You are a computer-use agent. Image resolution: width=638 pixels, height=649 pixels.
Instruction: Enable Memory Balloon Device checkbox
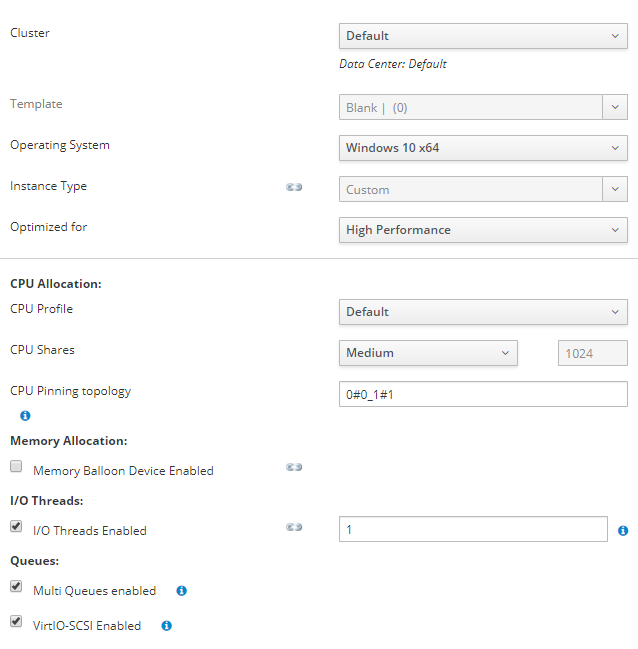click(16, 466)
